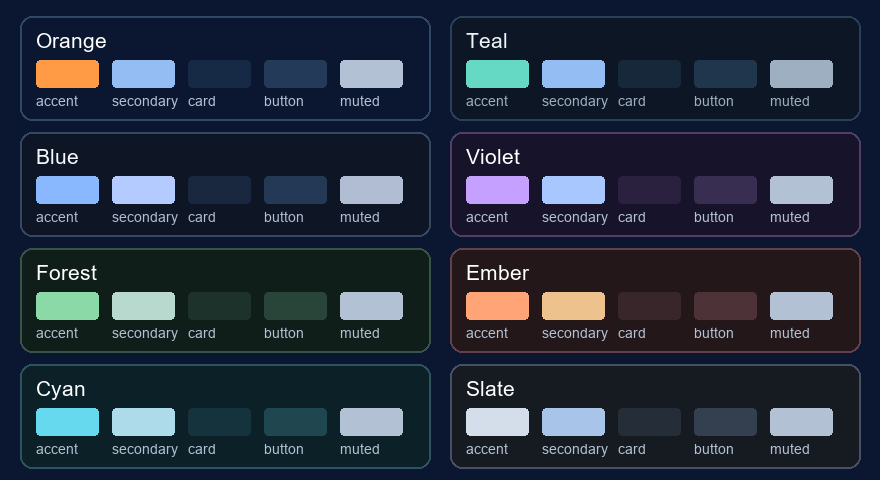Pick the Orange theme card swatch
Screen dimensions: 880x480
pos(219,74)
